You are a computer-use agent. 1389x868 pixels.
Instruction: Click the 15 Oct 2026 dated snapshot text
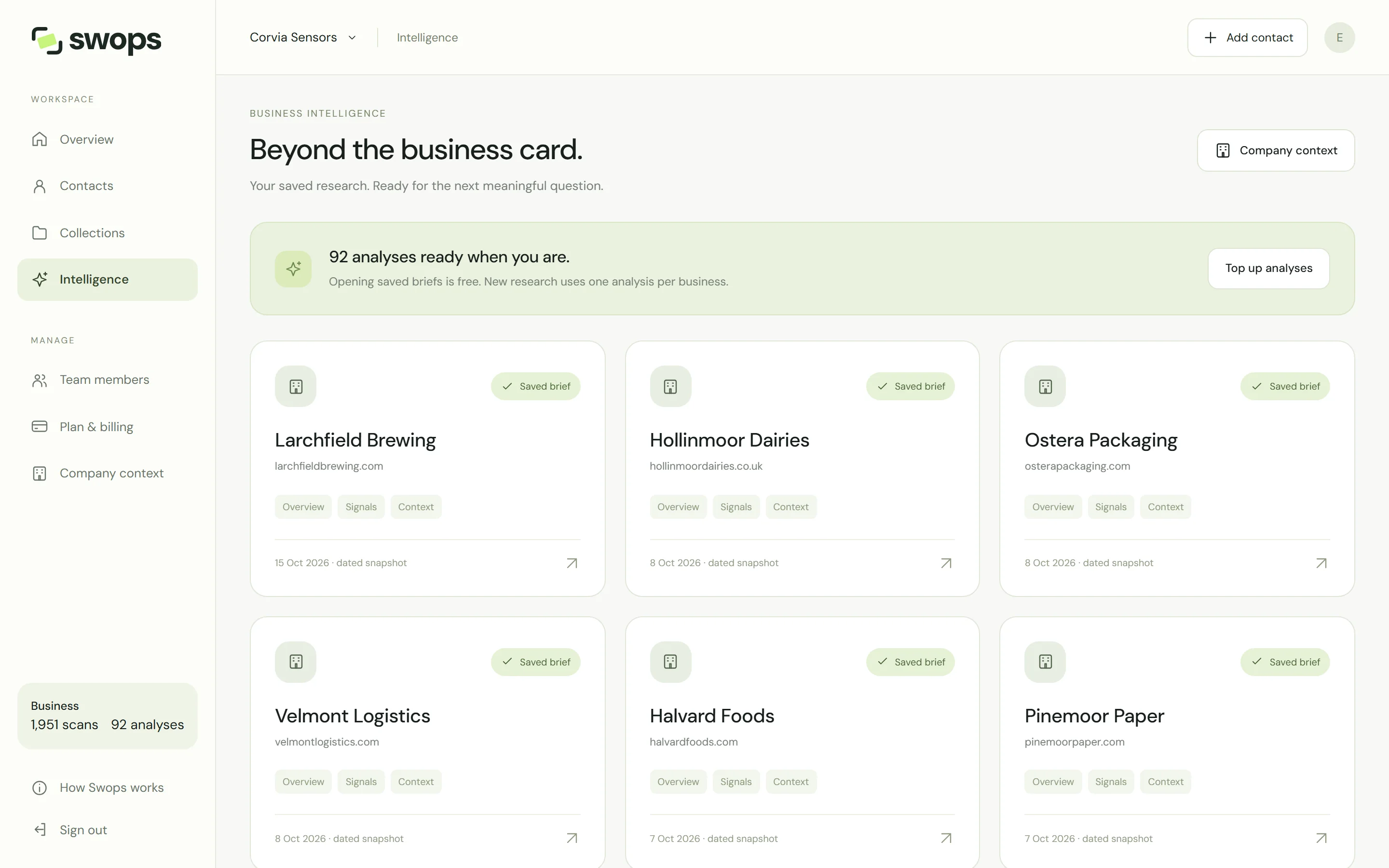point(340,563)
